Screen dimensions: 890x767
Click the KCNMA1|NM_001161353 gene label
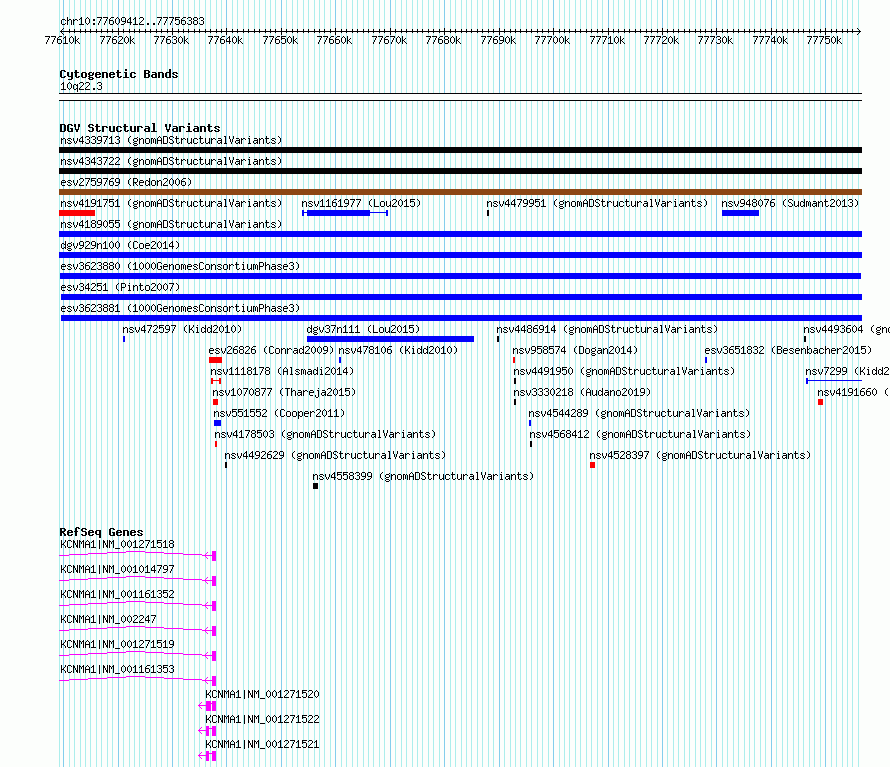[117, 669]
